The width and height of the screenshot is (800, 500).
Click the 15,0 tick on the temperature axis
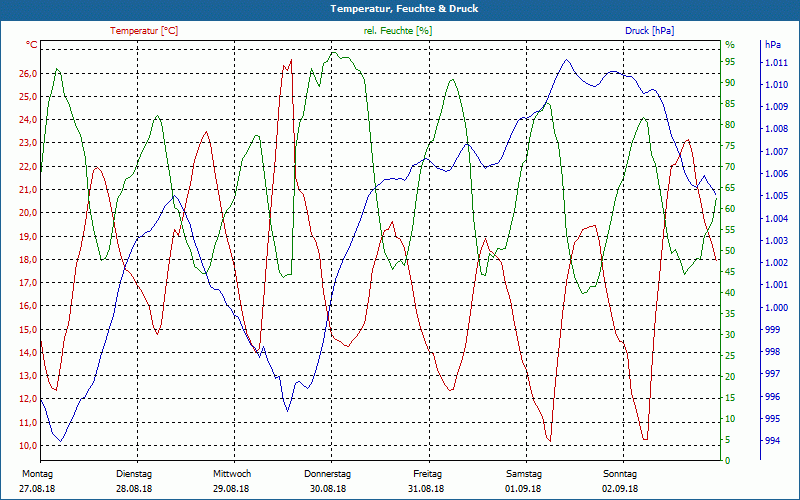[x=28, y=329]
